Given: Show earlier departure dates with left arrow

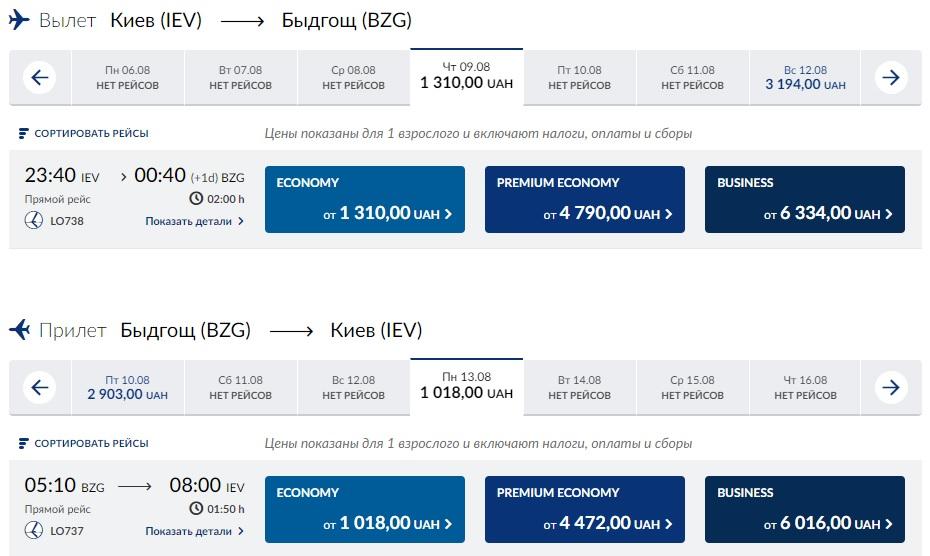Looking at the screenshot, I should [x=40, y=77].
